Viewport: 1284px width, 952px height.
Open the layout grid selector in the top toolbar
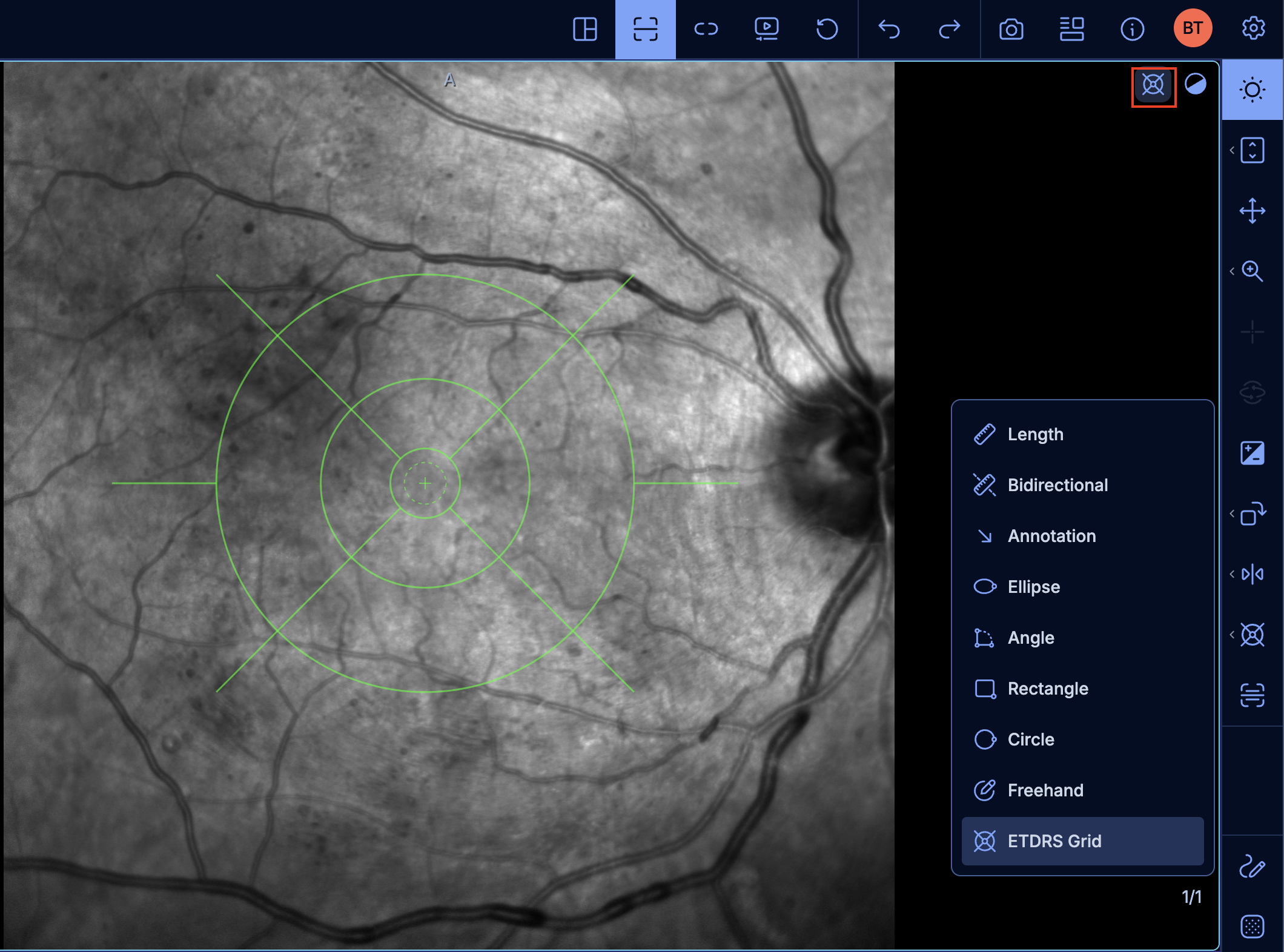pos(585,29)
